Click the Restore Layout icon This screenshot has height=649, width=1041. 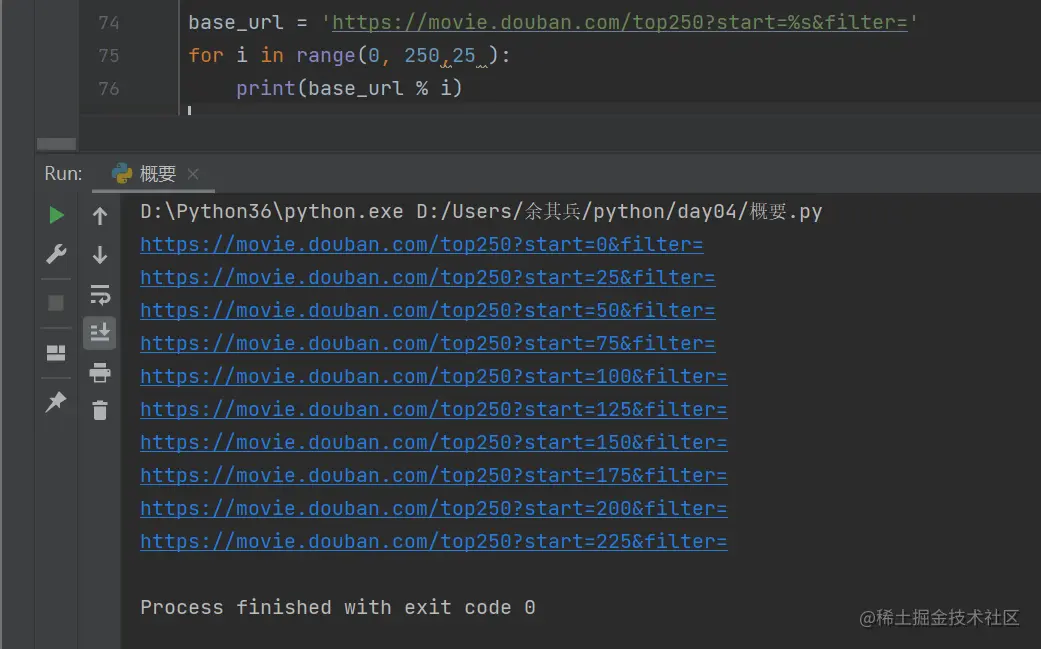click(x=56, y=352)
